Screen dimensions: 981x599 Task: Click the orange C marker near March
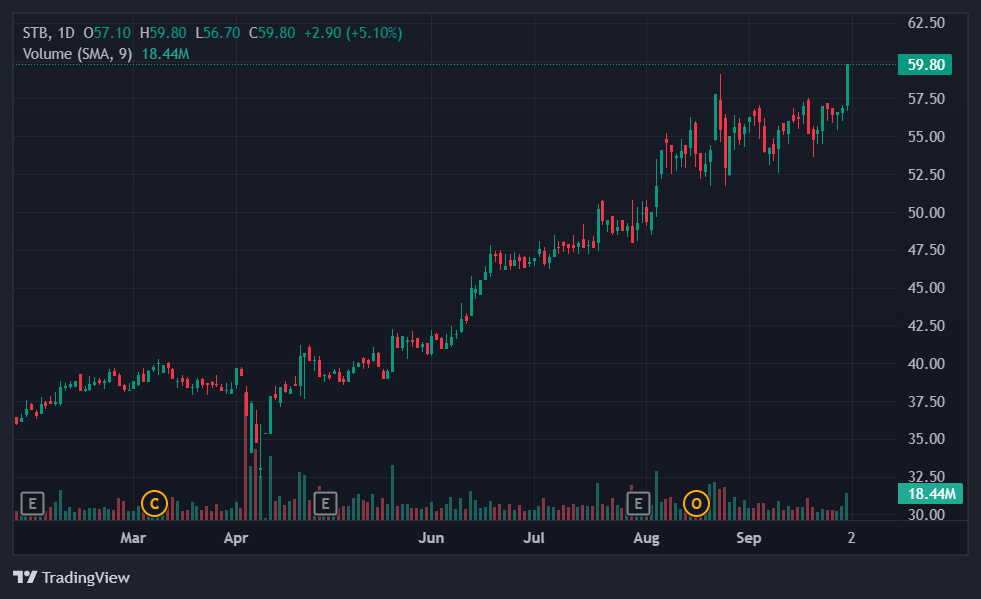tap(153, 502)
